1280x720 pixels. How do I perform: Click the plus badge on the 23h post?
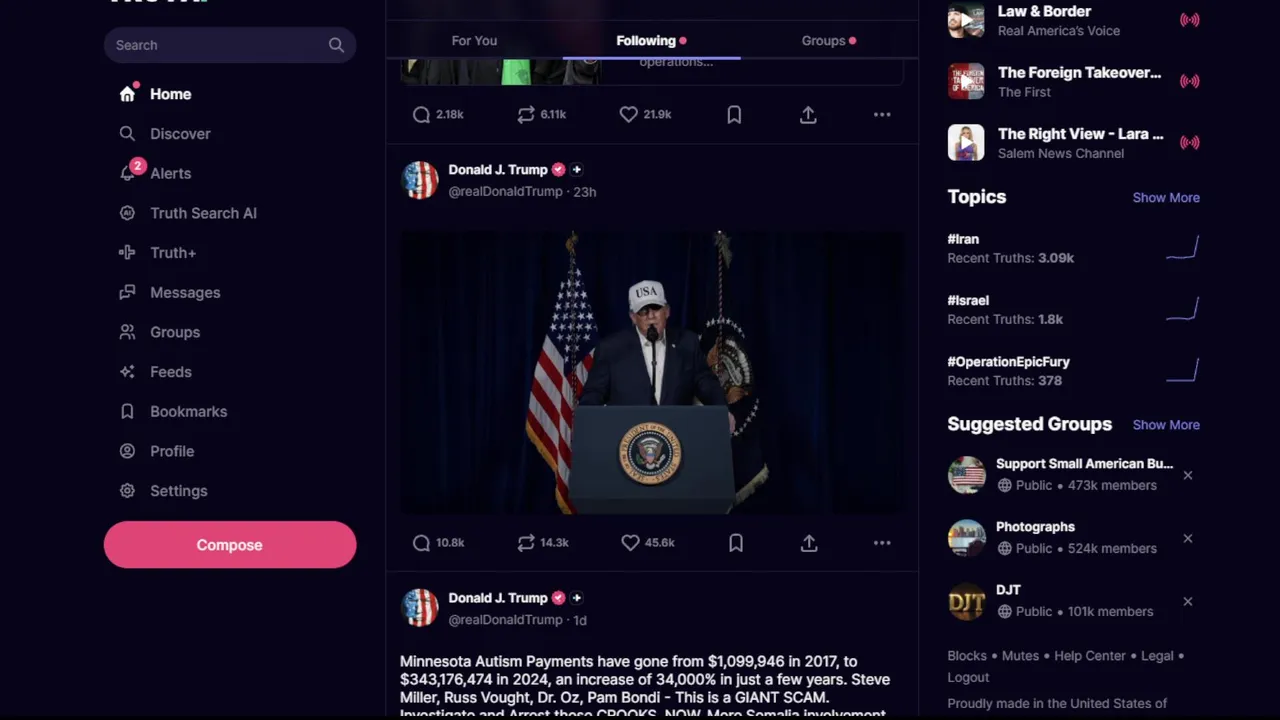coord(577,170)
